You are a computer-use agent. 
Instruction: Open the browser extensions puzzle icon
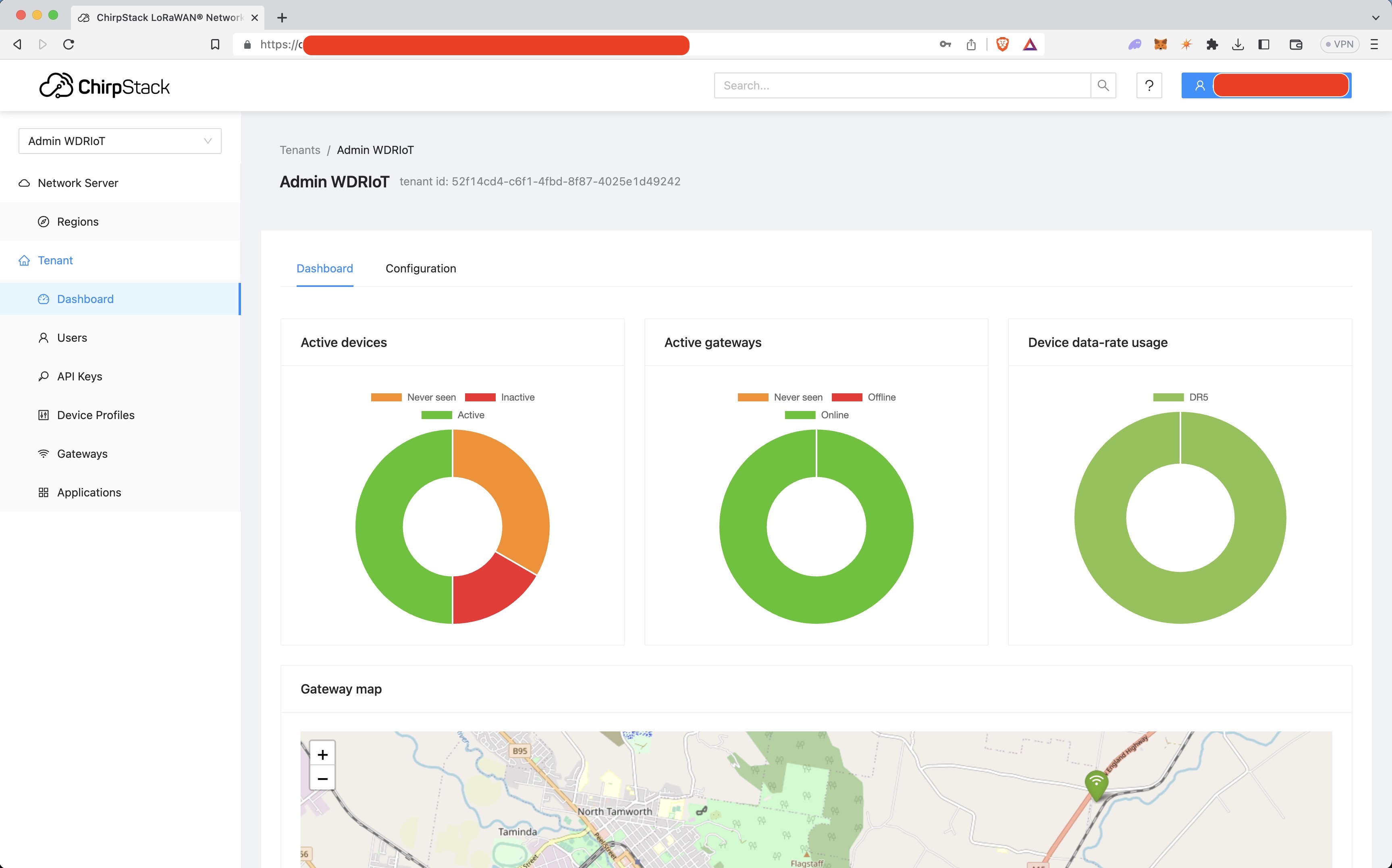[1212, 44]
